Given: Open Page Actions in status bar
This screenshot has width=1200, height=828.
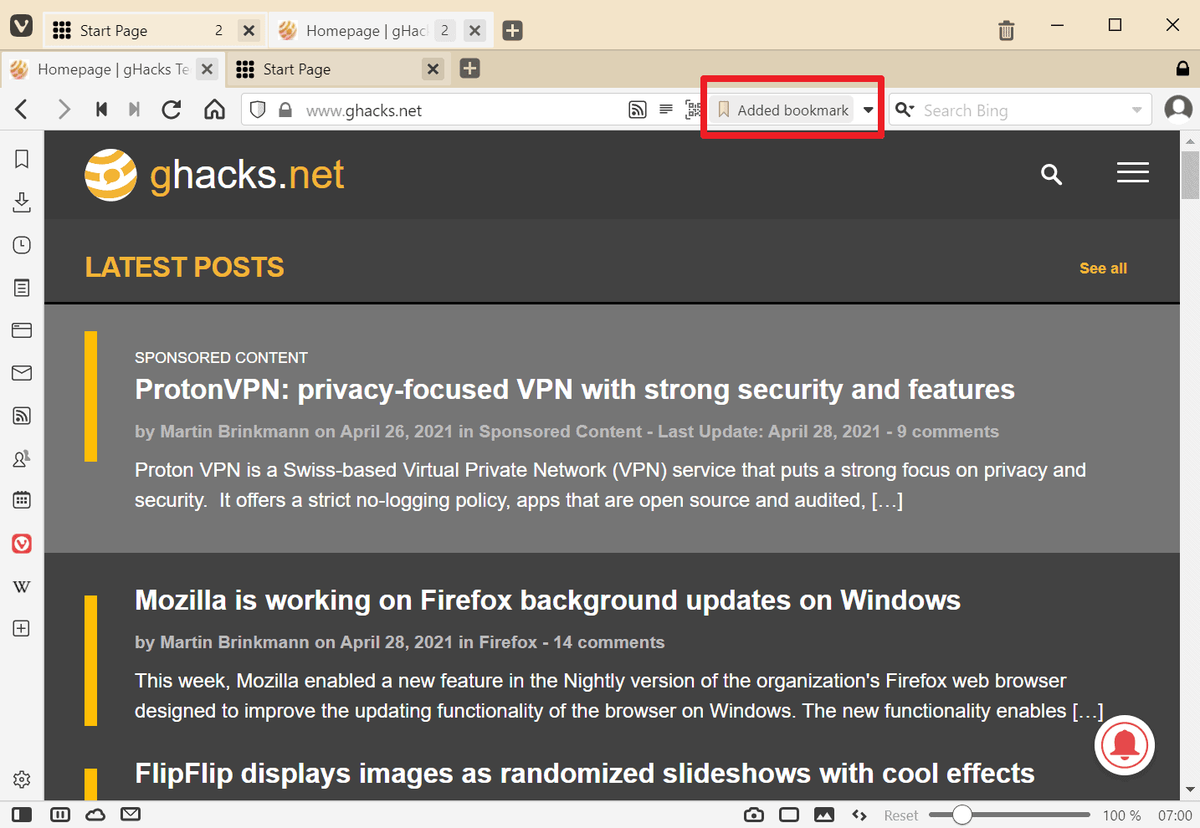Looking at the screenshot, I should (x=858, y=815).
